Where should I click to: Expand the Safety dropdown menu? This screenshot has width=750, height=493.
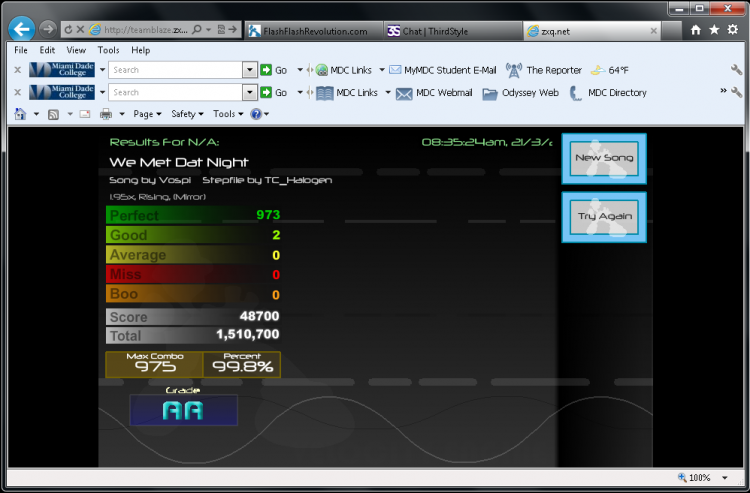[188, 114]
